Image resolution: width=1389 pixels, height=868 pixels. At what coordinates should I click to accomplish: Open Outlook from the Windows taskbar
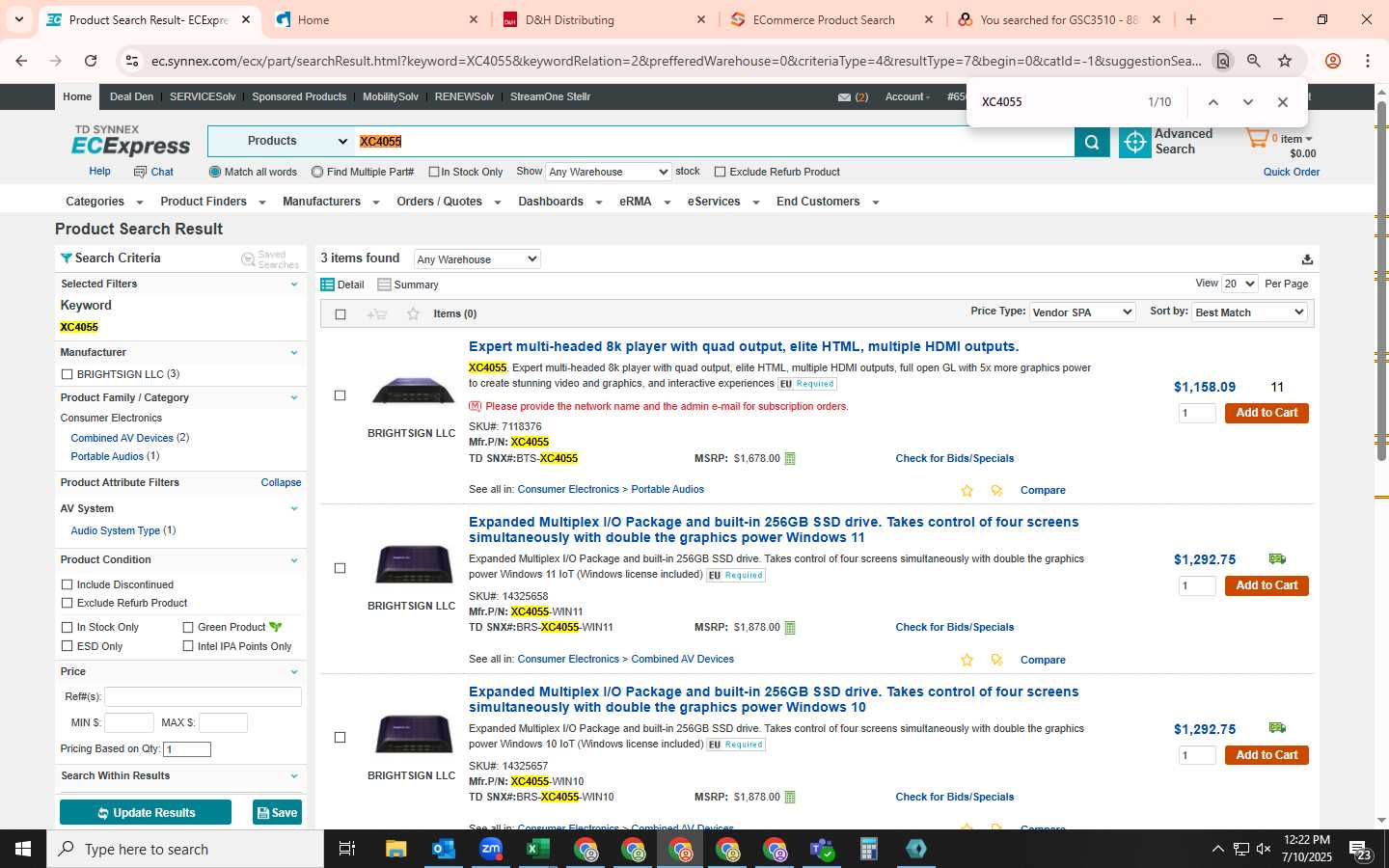point(443,849)
